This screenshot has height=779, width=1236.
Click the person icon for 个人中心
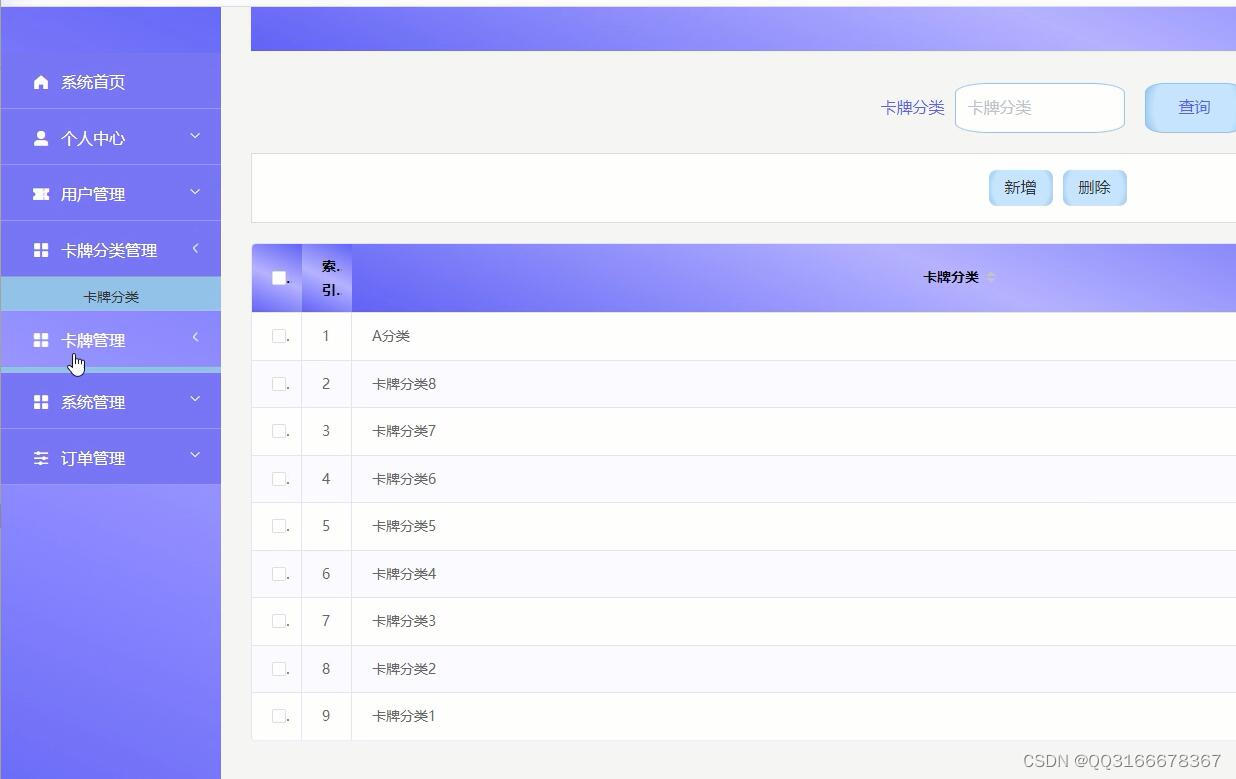point(40,137)
